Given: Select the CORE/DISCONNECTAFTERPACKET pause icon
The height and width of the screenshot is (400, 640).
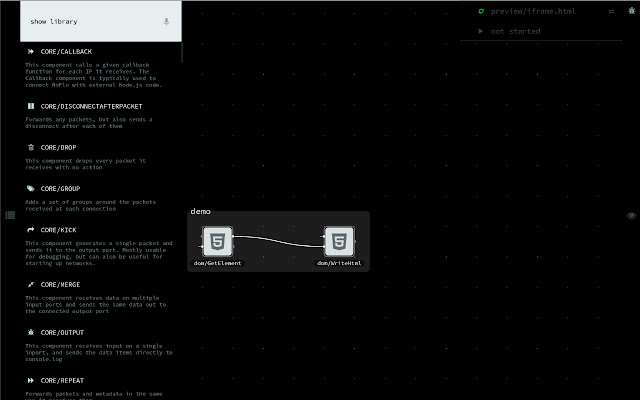Looking at the screenshot, I should [31, 106].
